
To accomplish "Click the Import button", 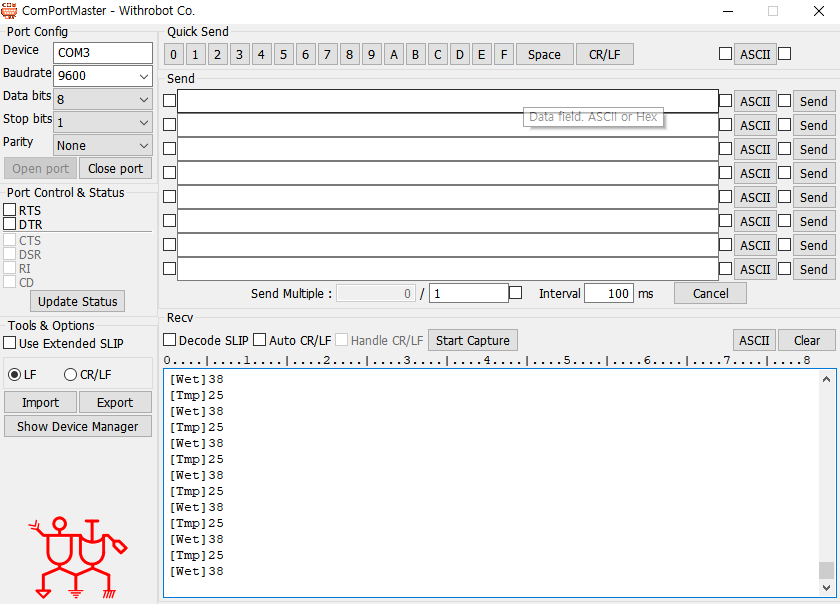I will click(x=41, y=402).
